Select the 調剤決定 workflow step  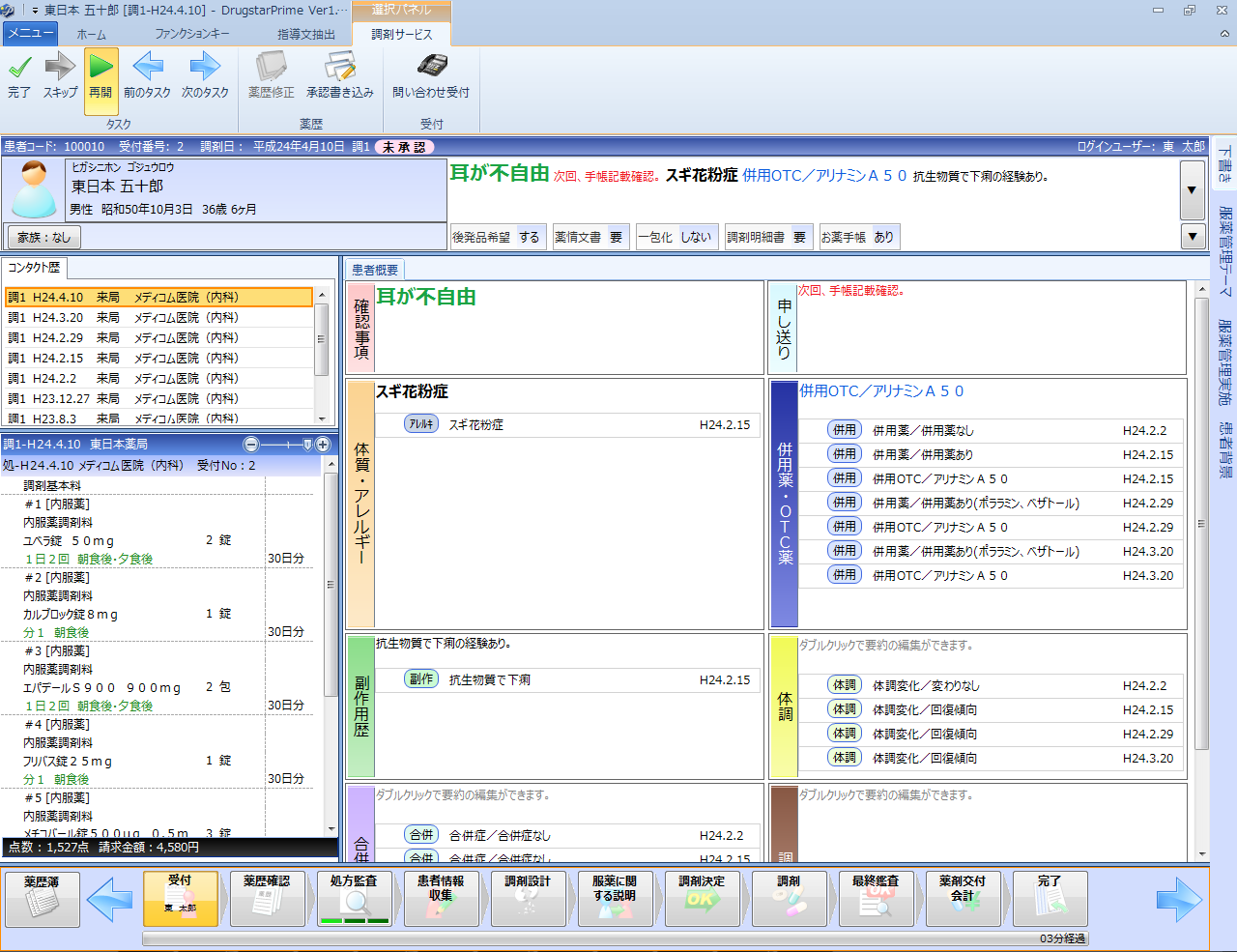pyautogui.click(x=702, y=899)
